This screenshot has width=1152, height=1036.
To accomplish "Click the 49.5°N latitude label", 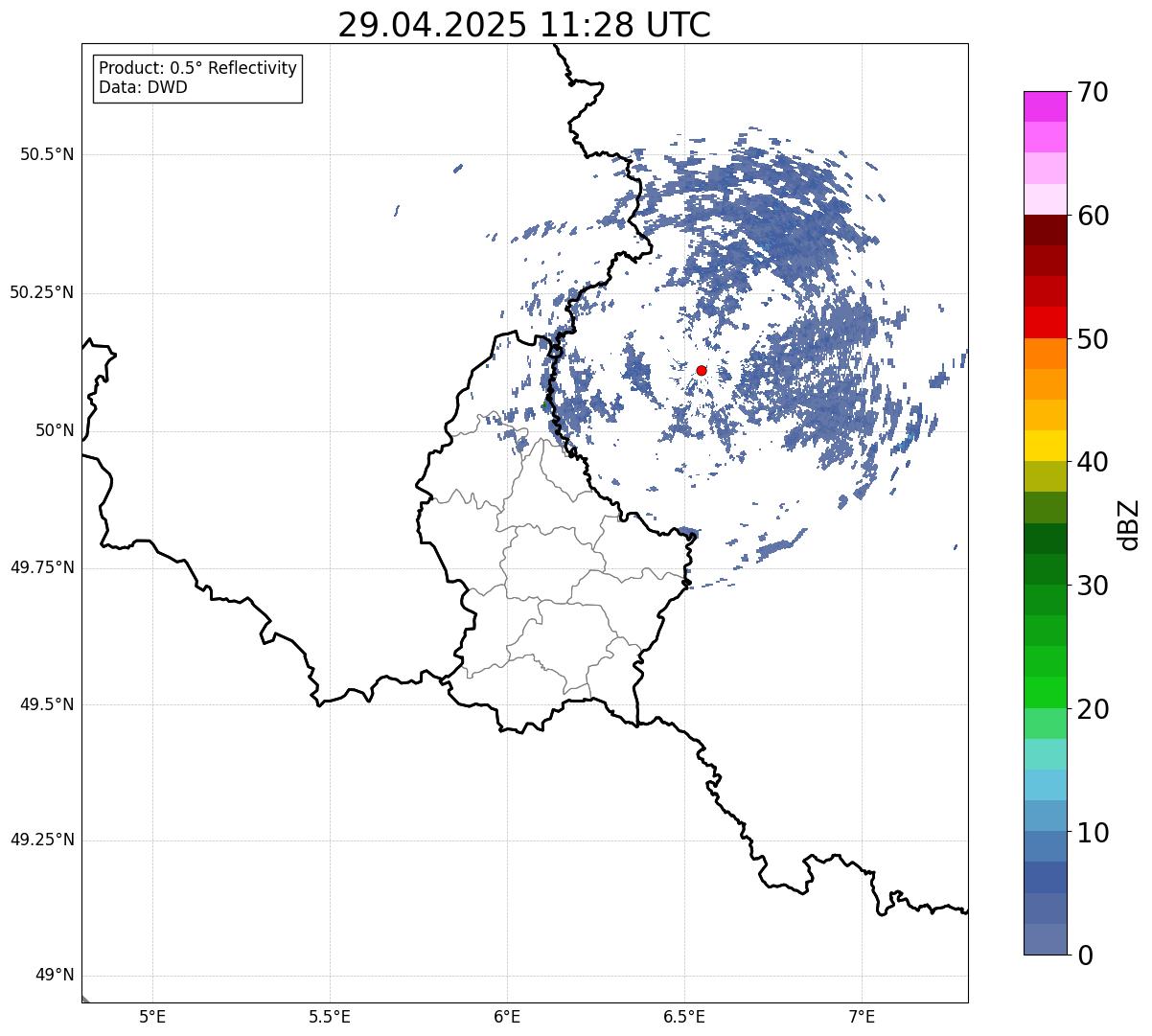I will pos(47,704).
